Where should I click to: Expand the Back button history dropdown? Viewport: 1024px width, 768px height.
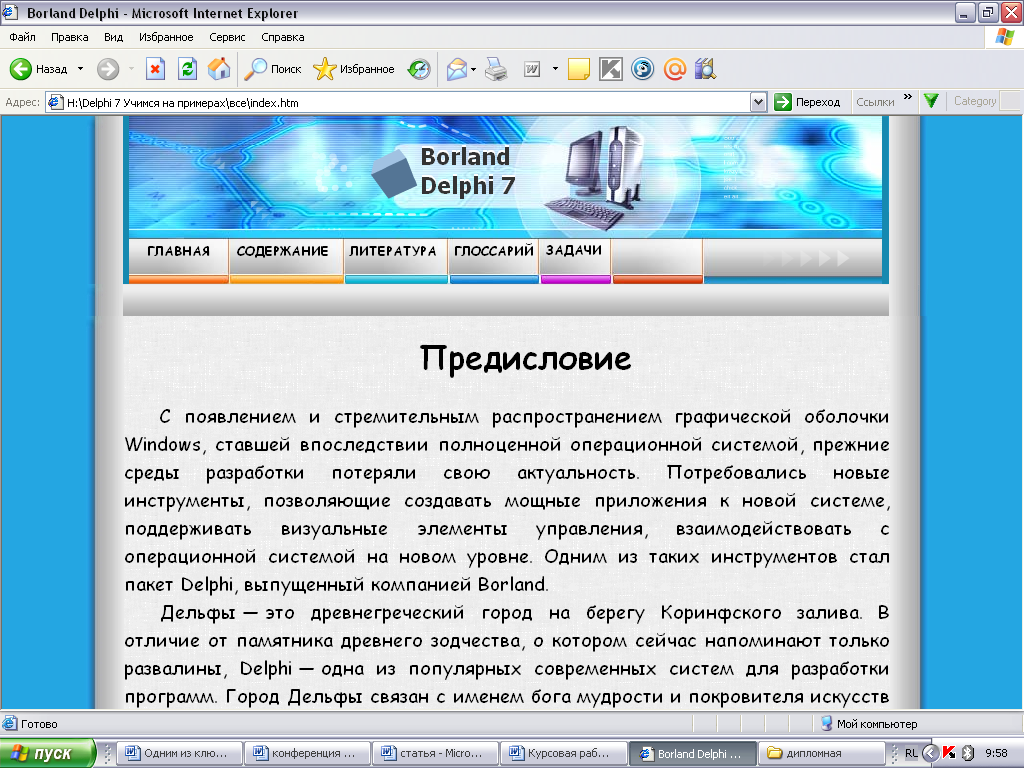click(x=80, y=69)
